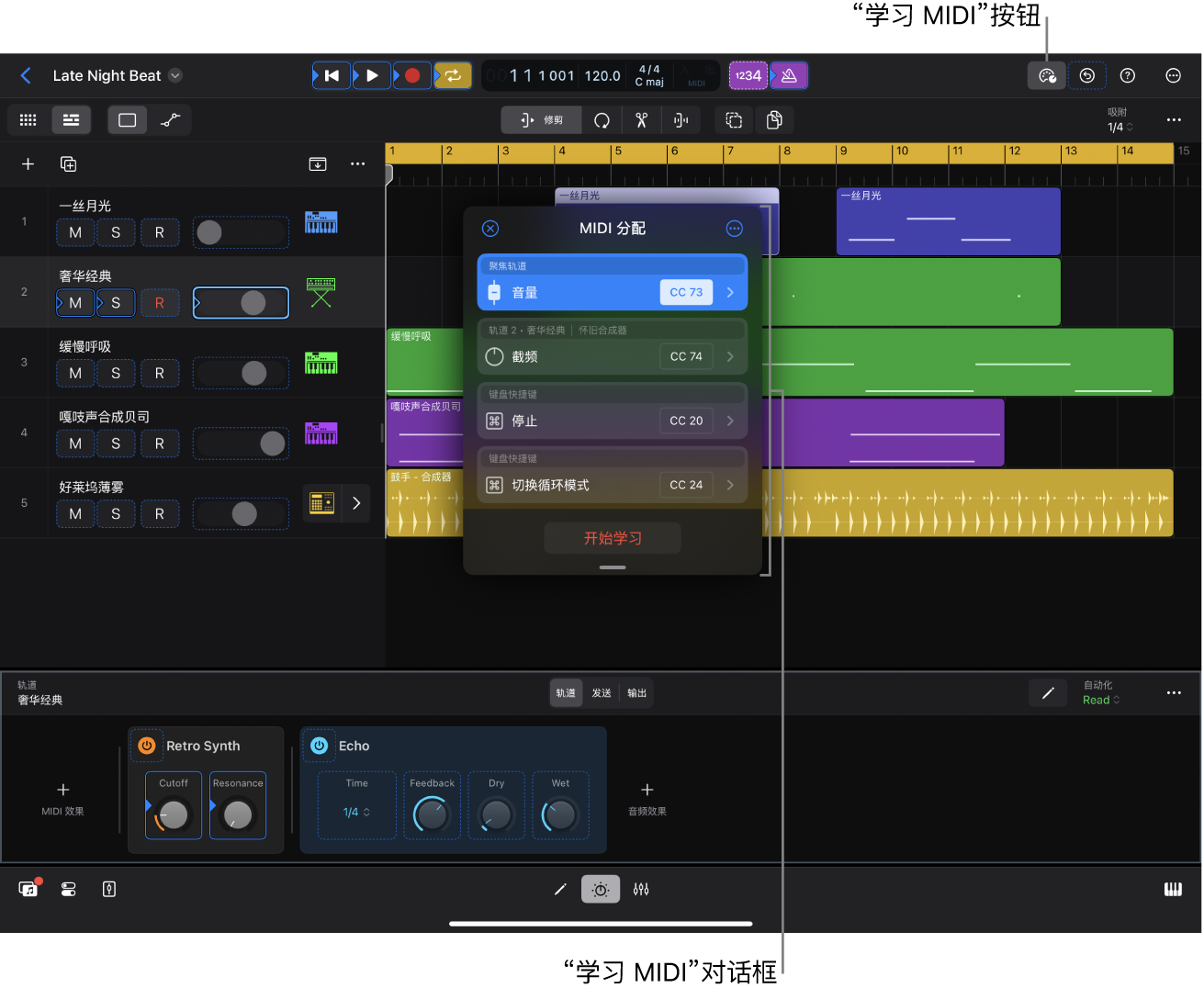This screenshot has width=1204, height=988.
Task: Switch to the 轨道 tab in the plugin area
Action: pyautogui.click(x=566, y=693)
